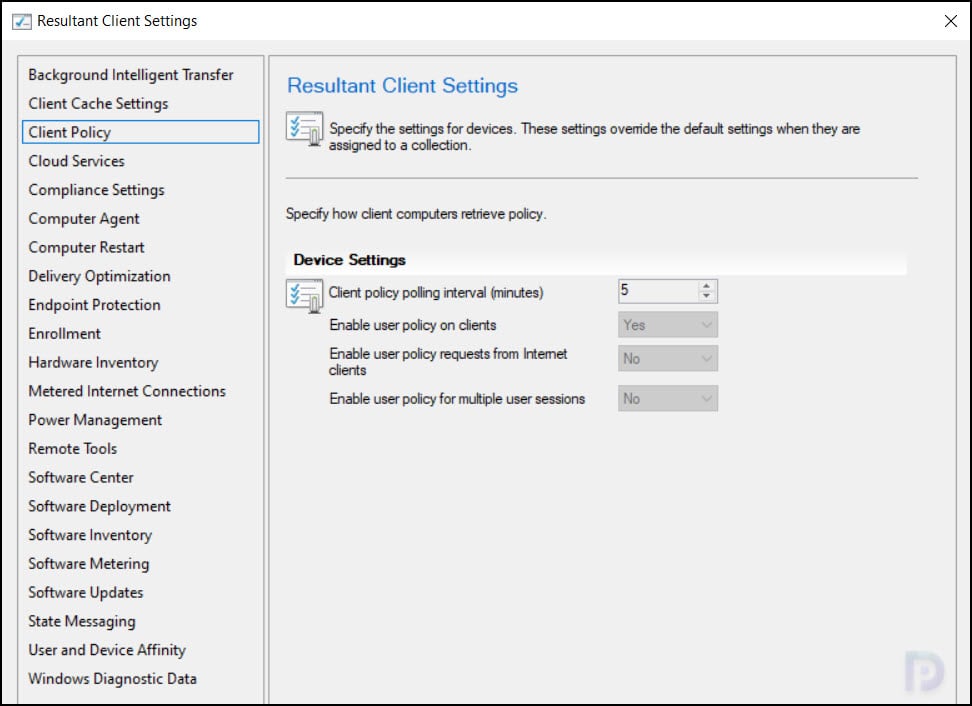The width and height of the screenshot is (972, 706).
Task: Click the 'Client policy polling interval (minutes)' label
Action: pos(436,293)
